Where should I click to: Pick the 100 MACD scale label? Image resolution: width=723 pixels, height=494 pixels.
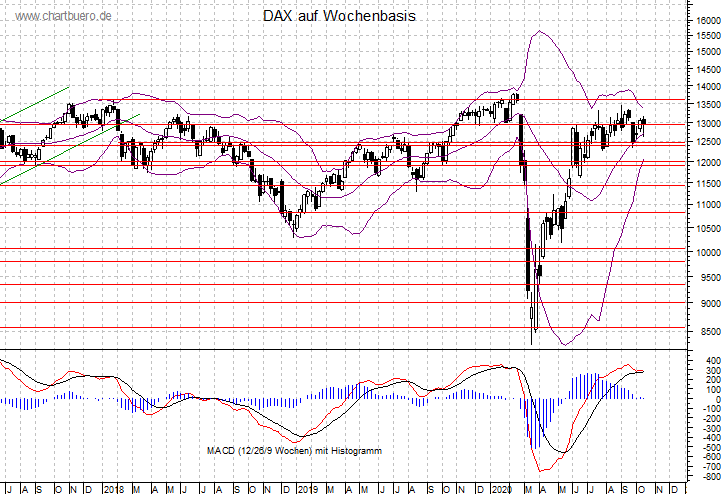point(713,390)
